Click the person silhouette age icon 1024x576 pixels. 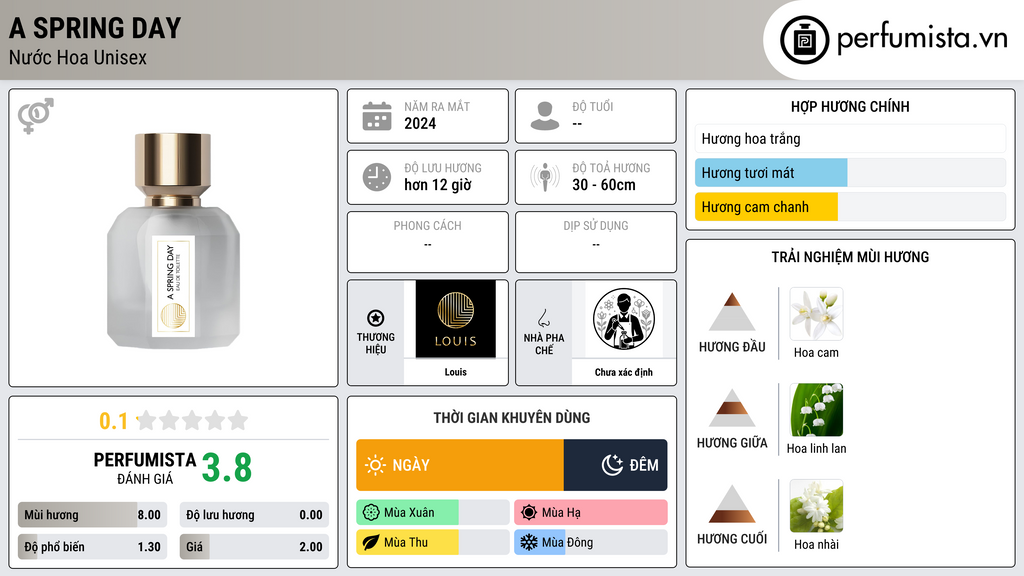(545, 116)
